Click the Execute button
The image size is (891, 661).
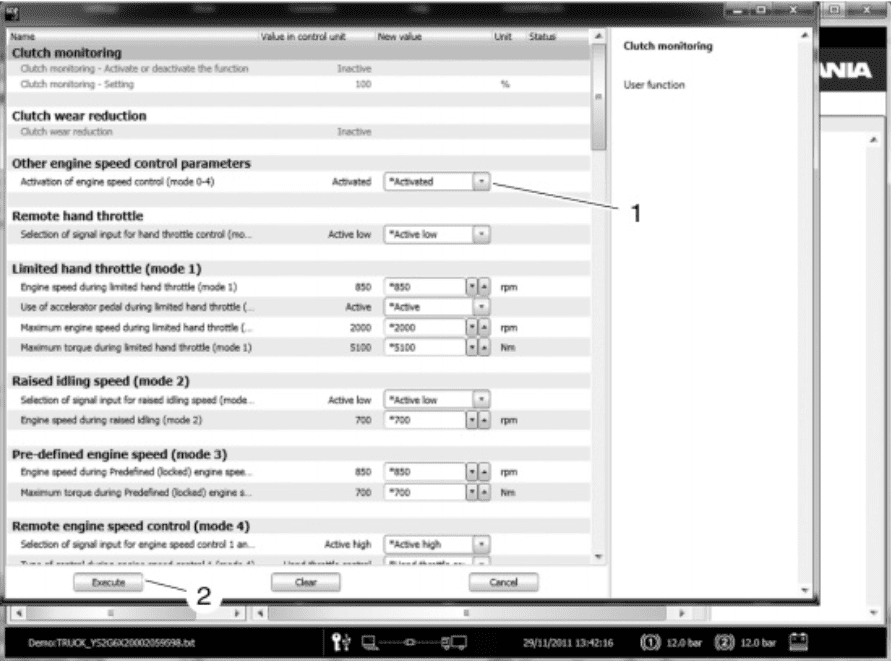(x=108, y=581)
